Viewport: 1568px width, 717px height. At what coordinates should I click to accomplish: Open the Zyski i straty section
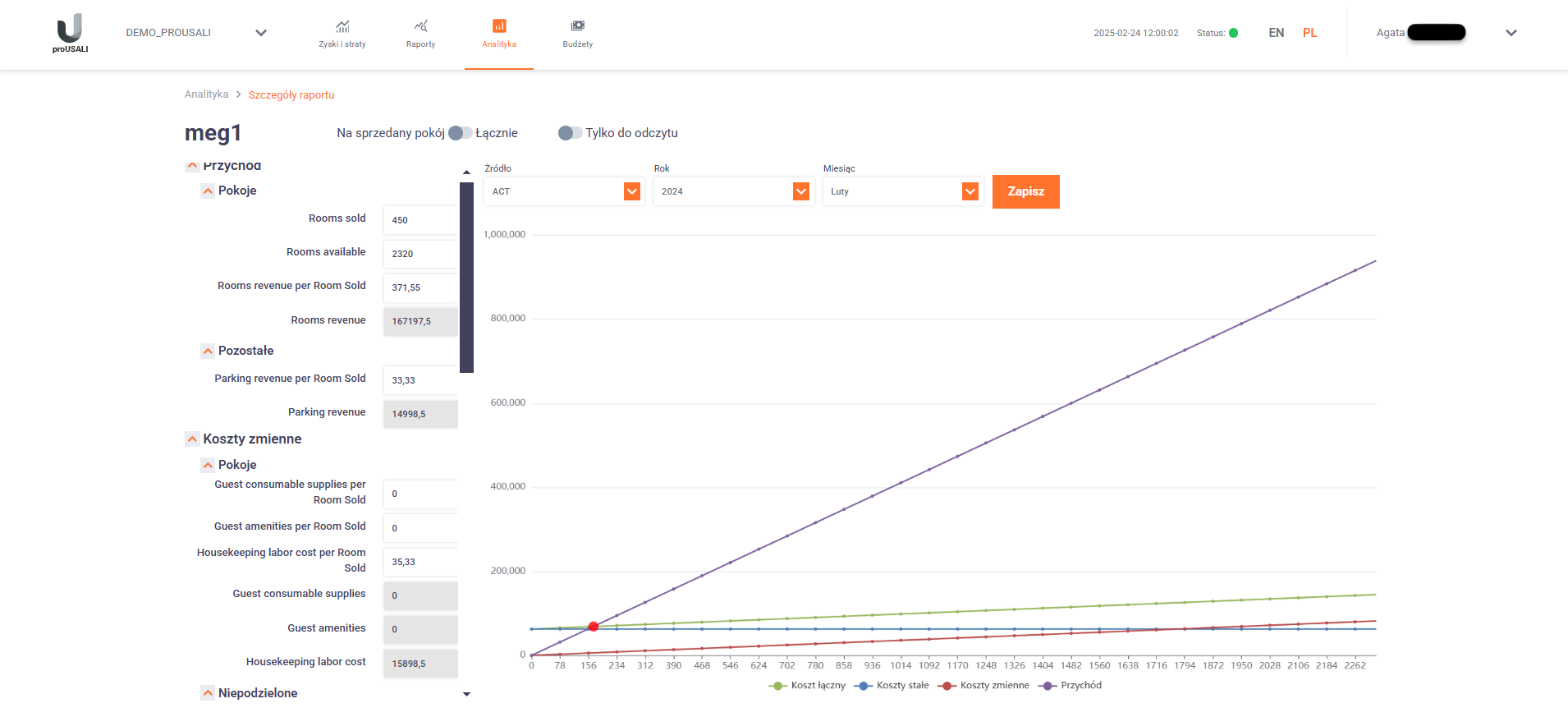click(x=342, y=34)
